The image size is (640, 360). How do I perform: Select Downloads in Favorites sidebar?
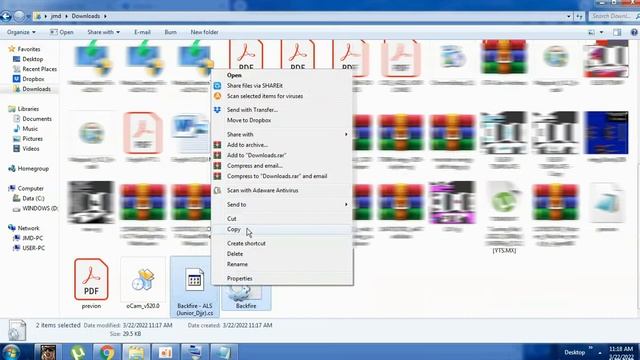pyautogui.click(x=36, y=89)
